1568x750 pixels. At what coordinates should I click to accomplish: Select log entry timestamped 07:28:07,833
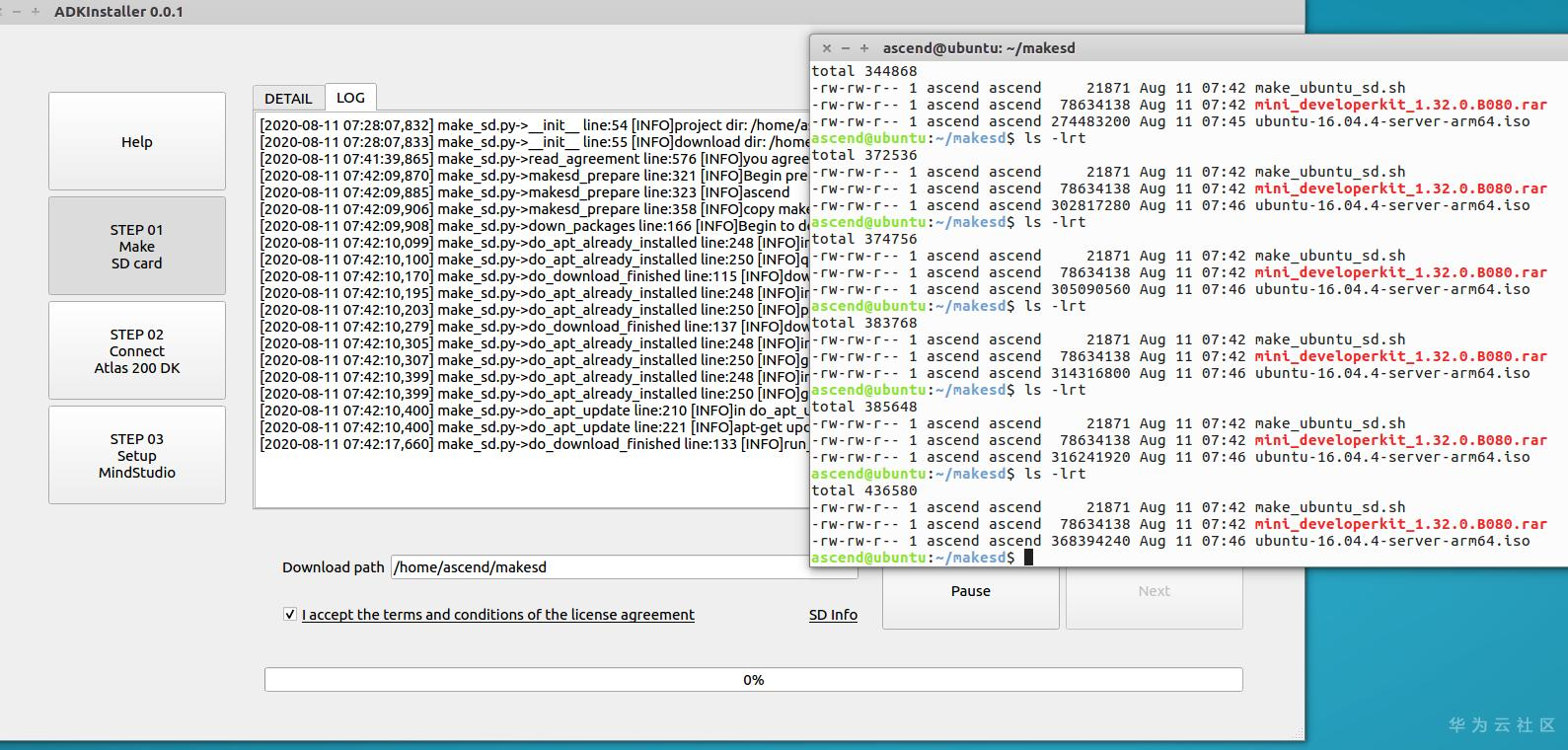(534, 142)
